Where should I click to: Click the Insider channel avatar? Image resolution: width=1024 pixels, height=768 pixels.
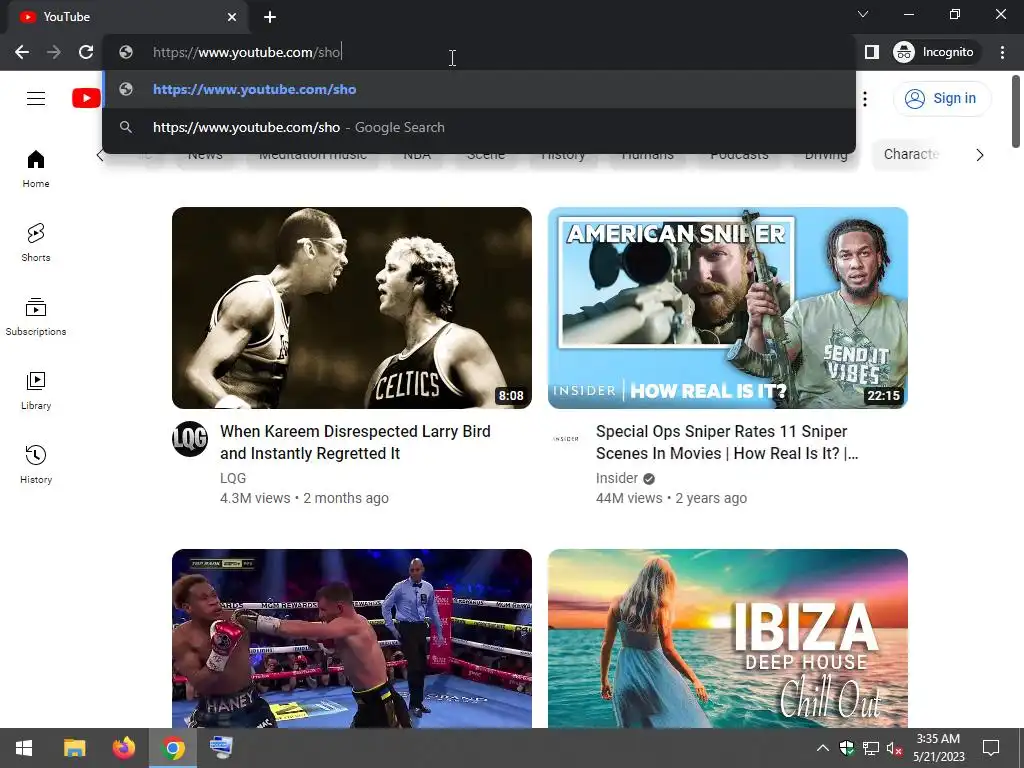tap(566, 439)
